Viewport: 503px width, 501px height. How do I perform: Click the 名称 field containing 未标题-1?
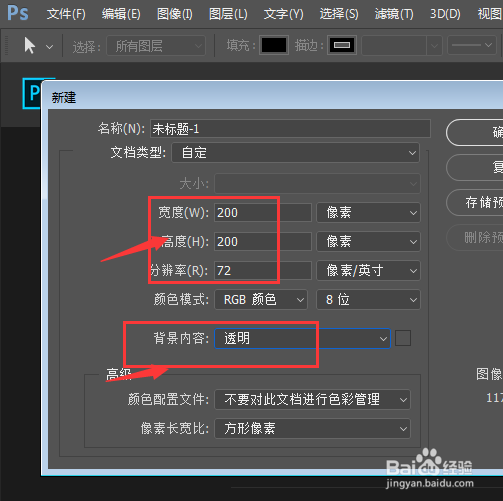tap(290, 129)
